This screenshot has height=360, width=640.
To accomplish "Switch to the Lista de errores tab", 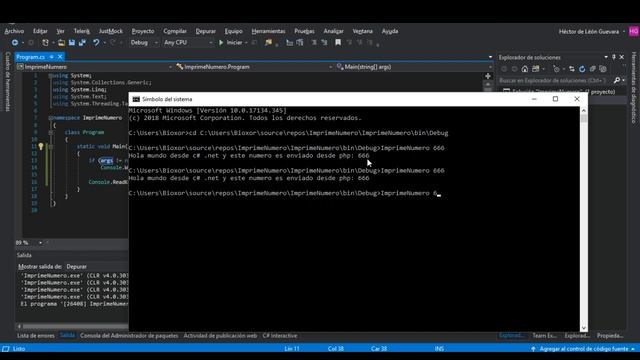I will (36, 336).
